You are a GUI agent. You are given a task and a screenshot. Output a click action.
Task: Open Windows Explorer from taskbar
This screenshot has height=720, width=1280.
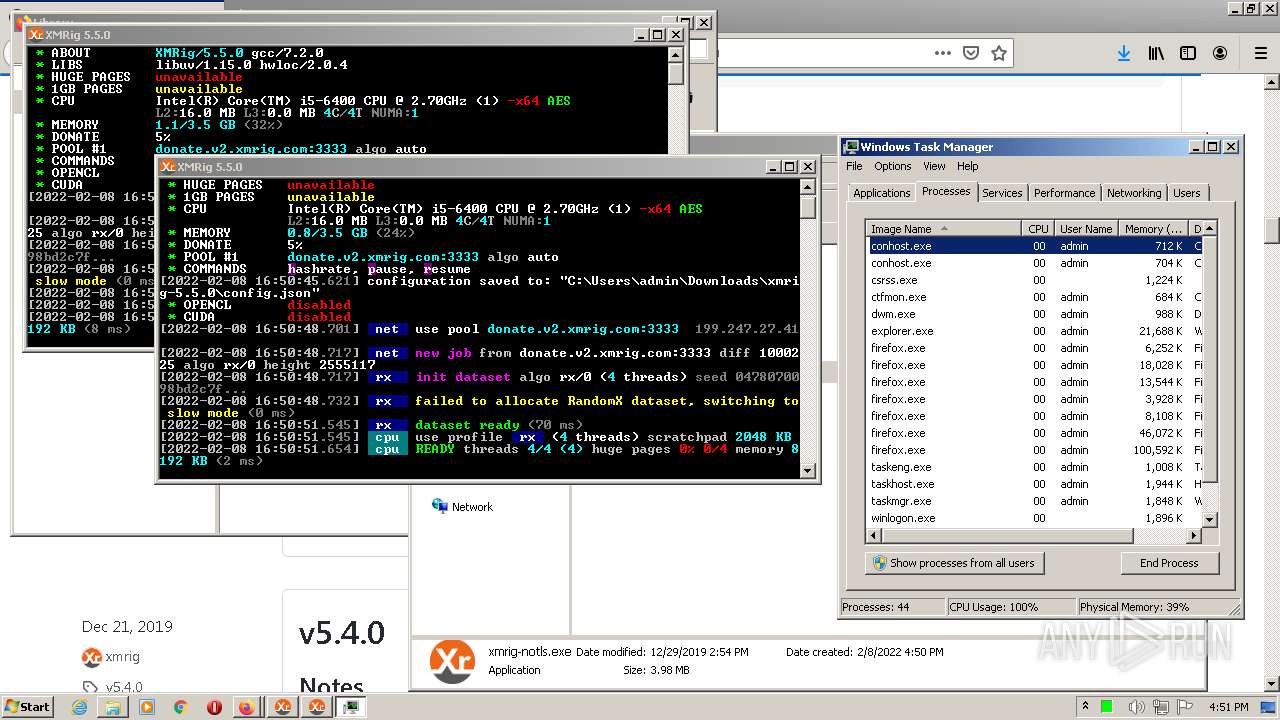[113, 707]
